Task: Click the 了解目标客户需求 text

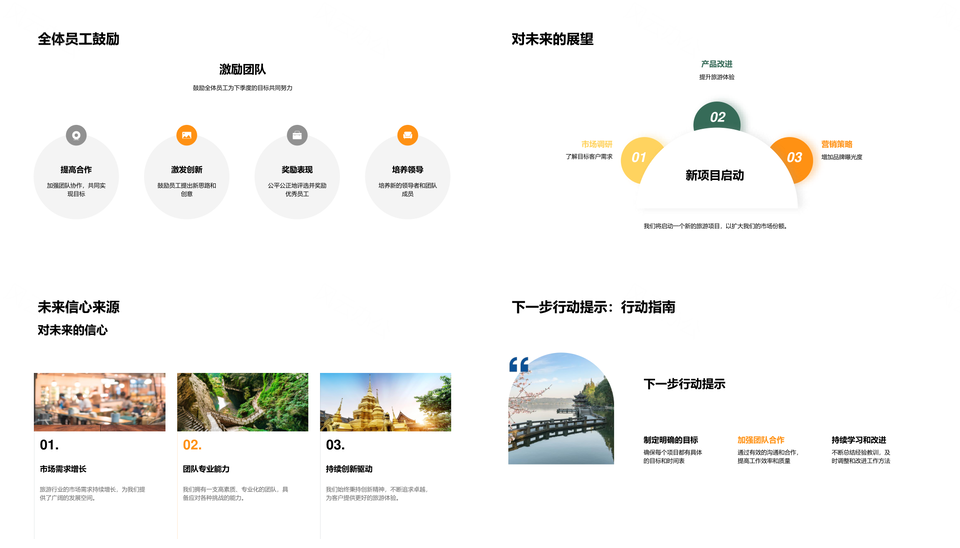Action: coord(589,157)
